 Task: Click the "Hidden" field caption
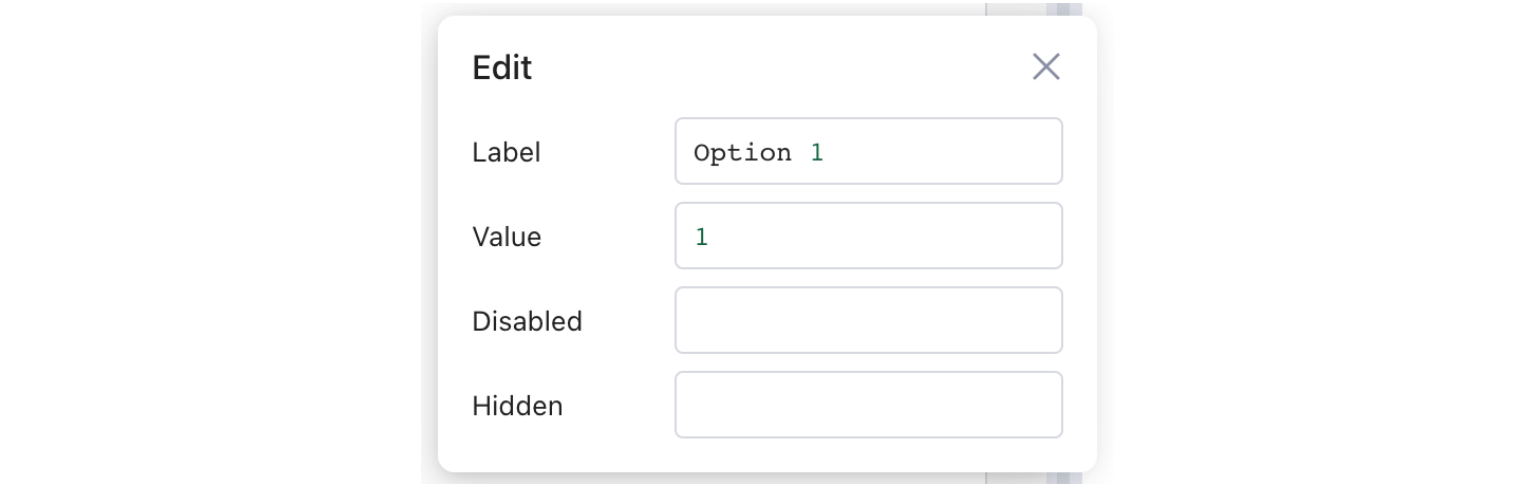(517, 406)
